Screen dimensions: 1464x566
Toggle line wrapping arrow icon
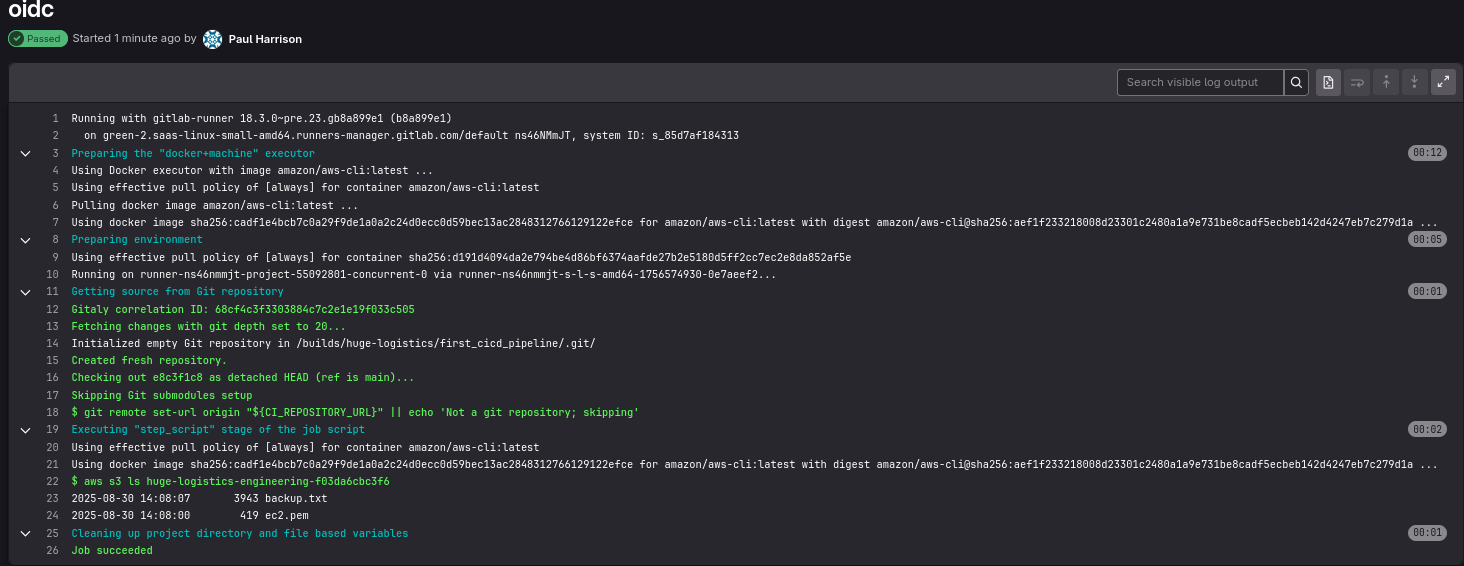1357,82
